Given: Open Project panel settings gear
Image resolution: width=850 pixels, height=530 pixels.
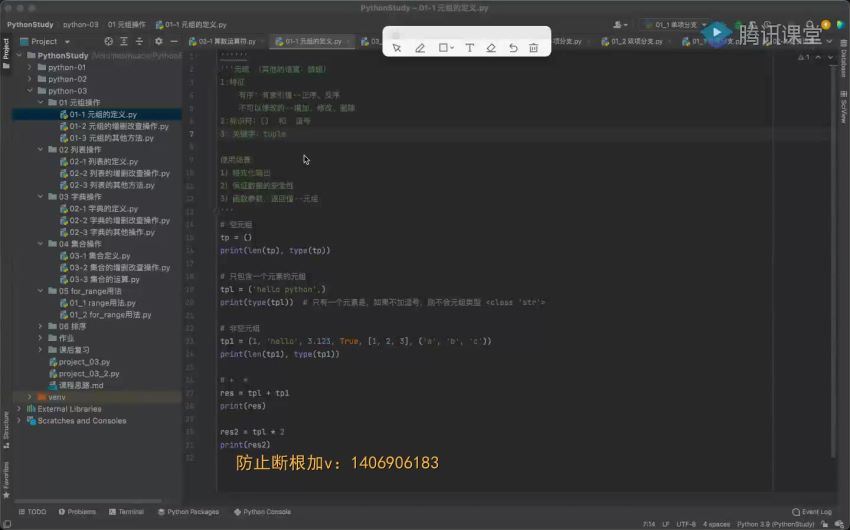Looking at the screenshot, I should pos(158,41).
